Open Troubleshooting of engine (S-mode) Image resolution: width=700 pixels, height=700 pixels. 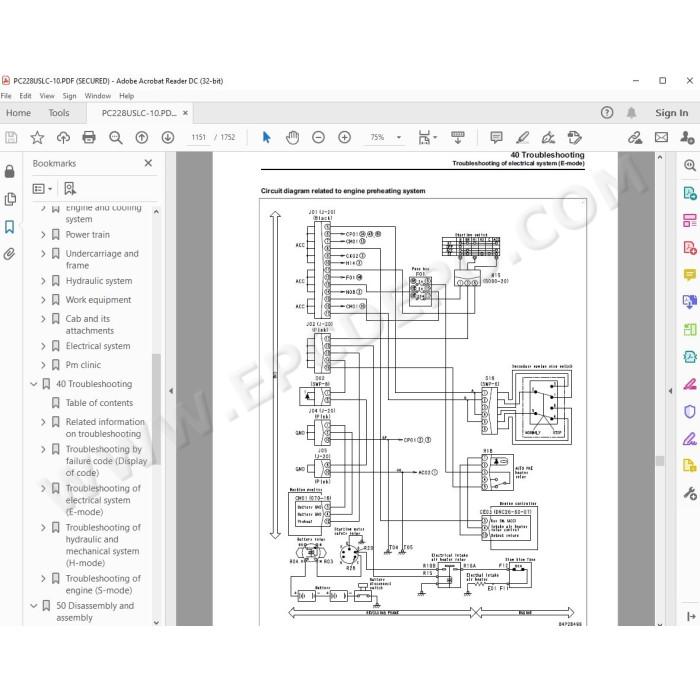103,584
